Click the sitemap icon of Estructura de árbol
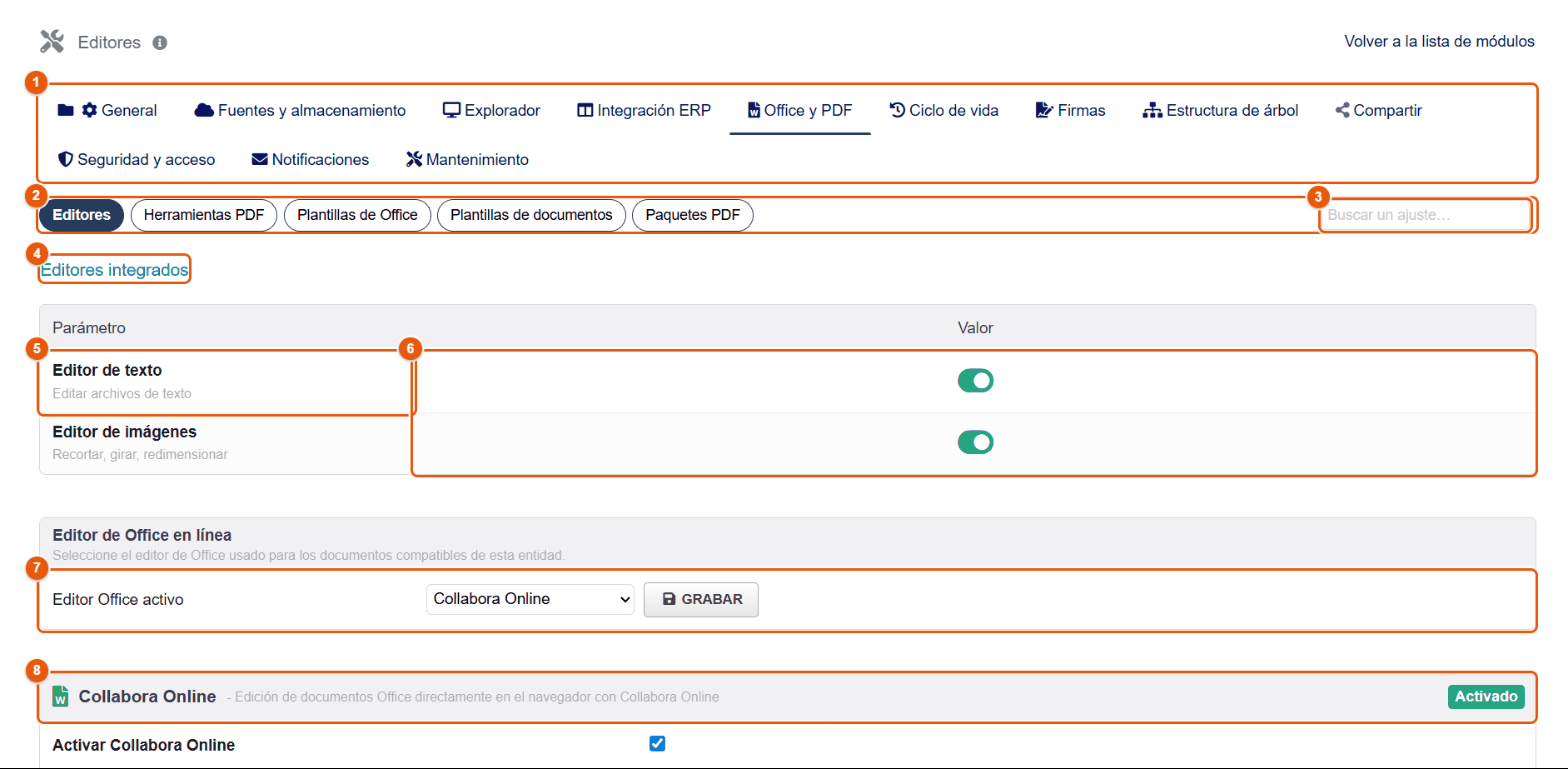Viewport: 1568px width, 769px height. pyautogui.click(x=1152, y=110)
